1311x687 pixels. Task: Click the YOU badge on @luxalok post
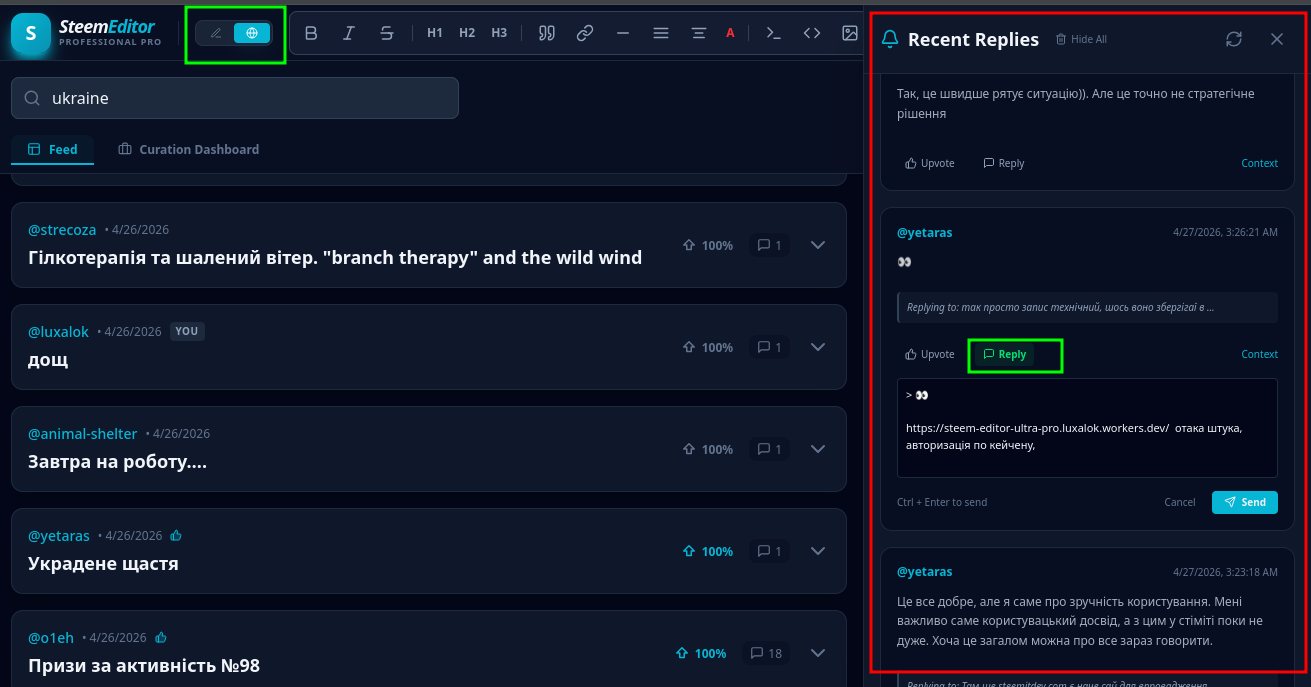[x=187, y=331]
